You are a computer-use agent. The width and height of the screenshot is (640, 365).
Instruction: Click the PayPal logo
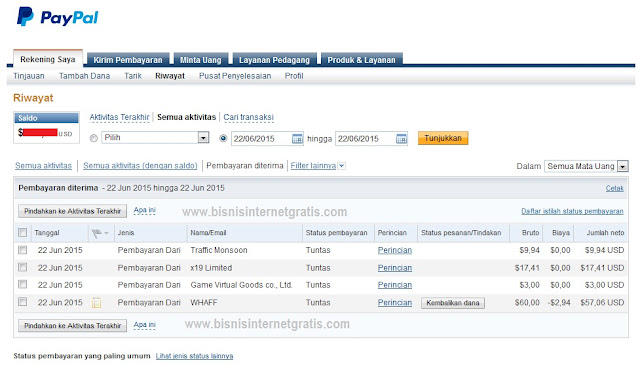pyautogui.click(x=58, y=17)
